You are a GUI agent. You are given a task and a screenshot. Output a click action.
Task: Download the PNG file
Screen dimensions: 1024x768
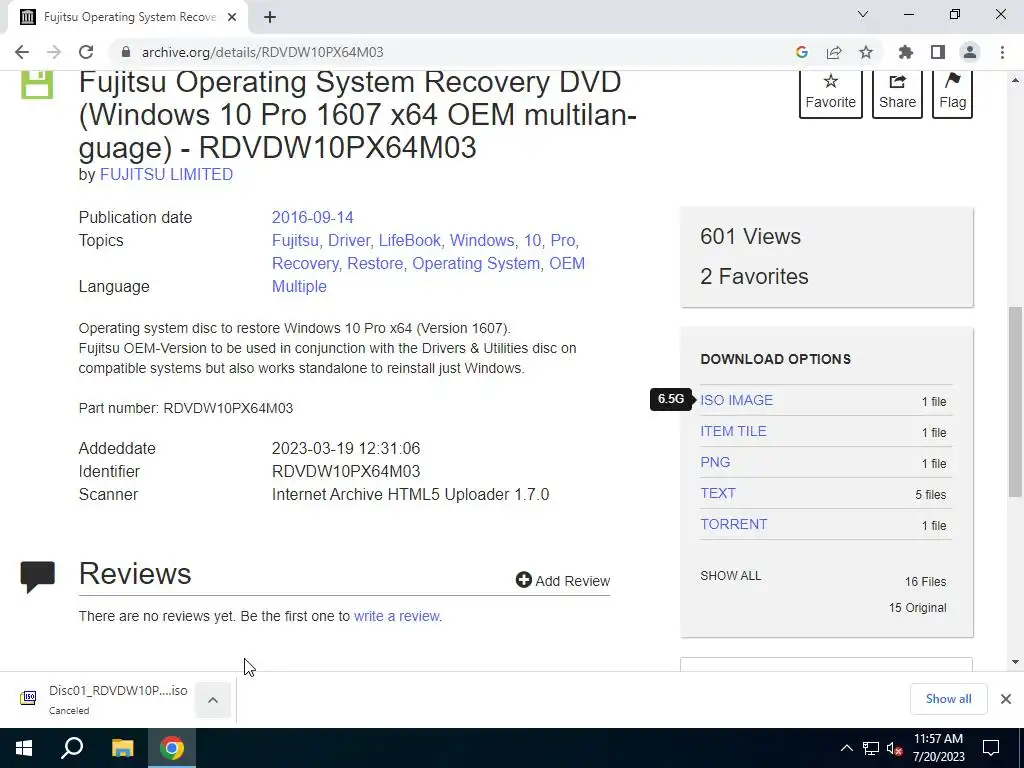pos(715,462)
